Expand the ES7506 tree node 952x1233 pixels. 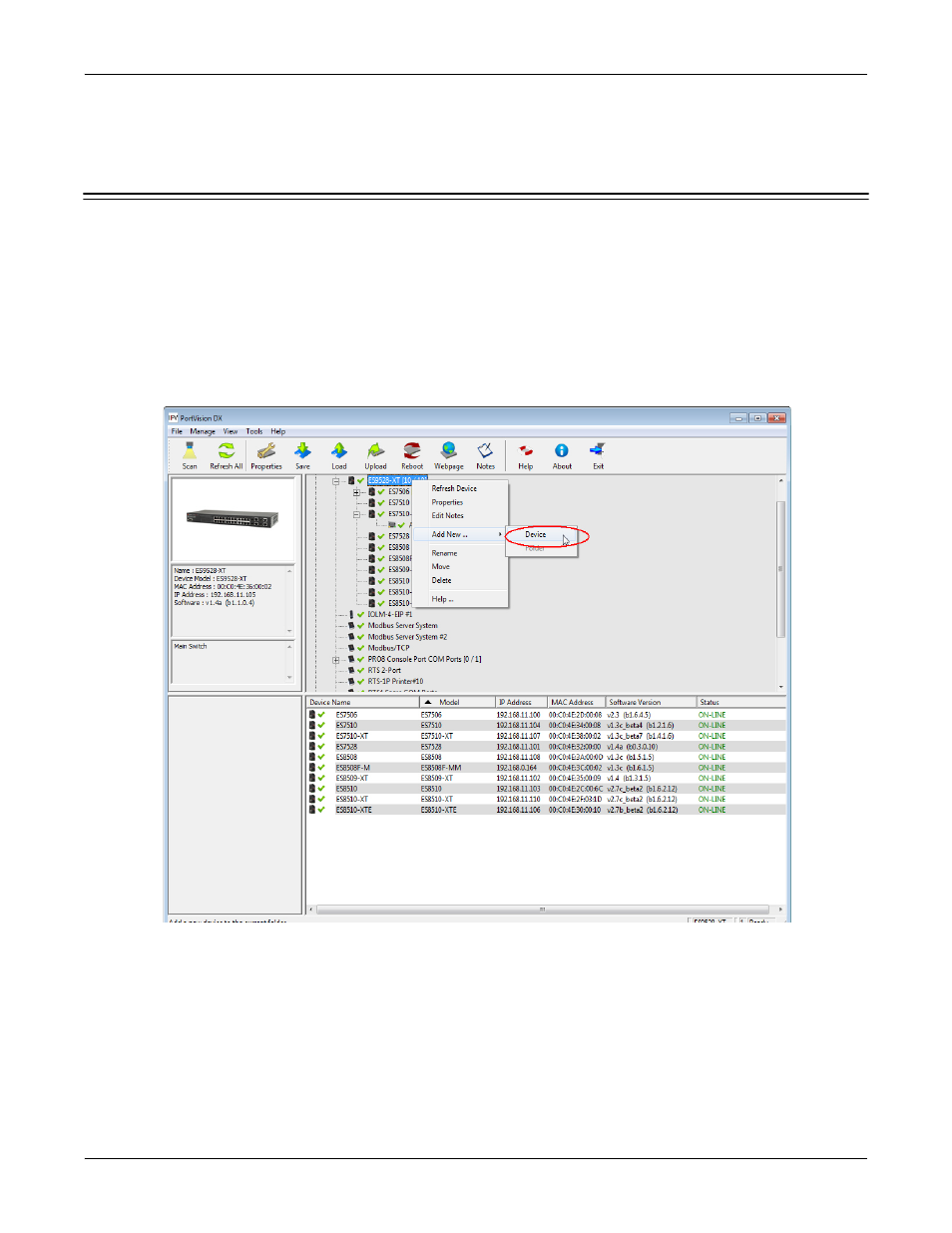point(356,491)
